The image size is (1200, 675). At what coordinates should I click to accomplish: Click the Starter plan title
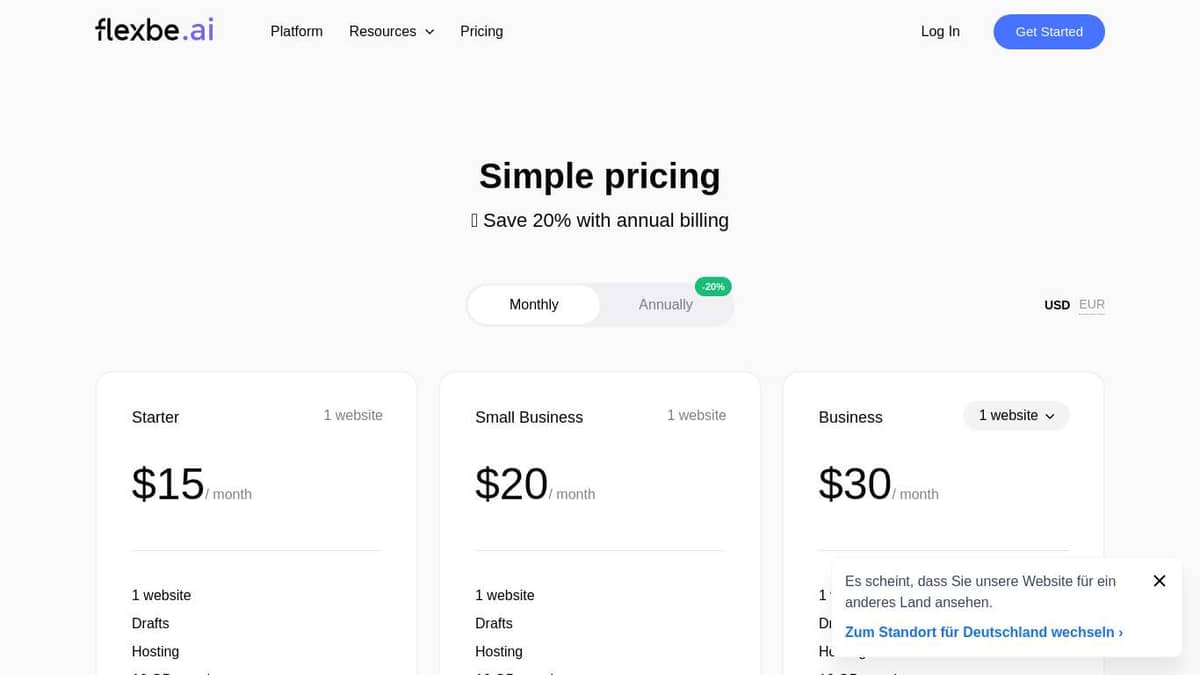tap(155, 417)
